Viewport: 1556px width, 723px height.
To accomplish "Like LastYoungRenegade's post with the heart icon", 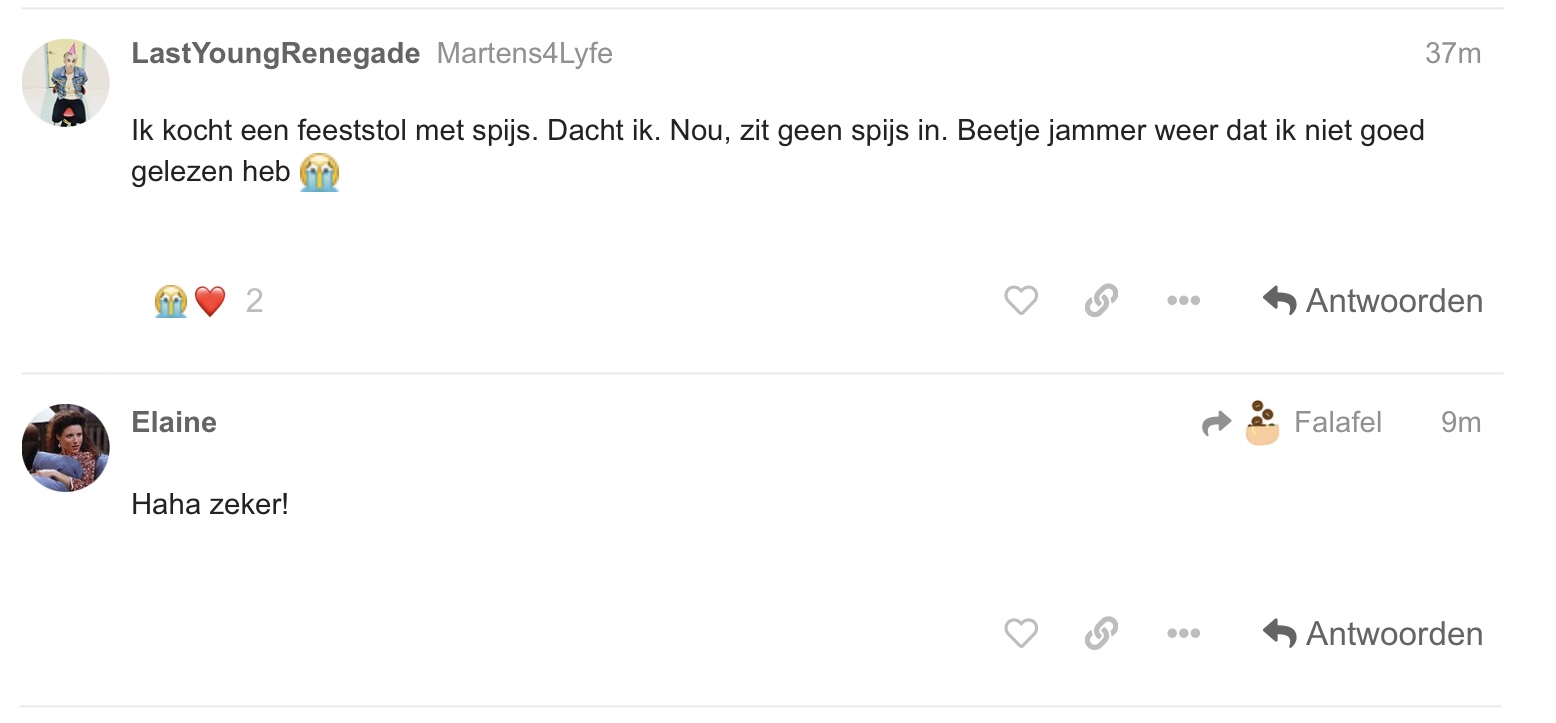I will coord(1020,300).
